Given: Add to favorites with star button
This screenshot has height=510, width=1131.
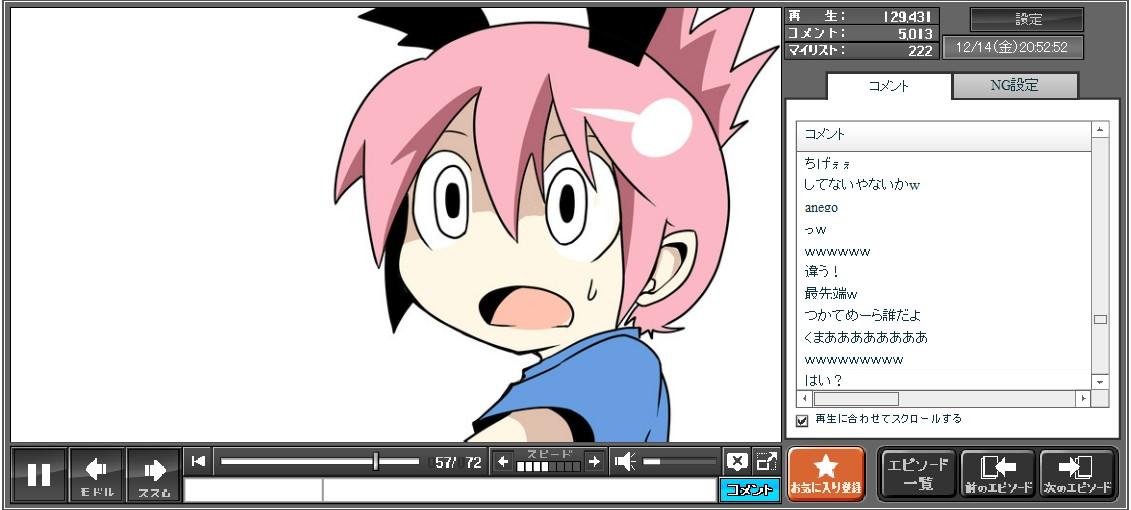Looking at the screenshot, I should 825,474.
